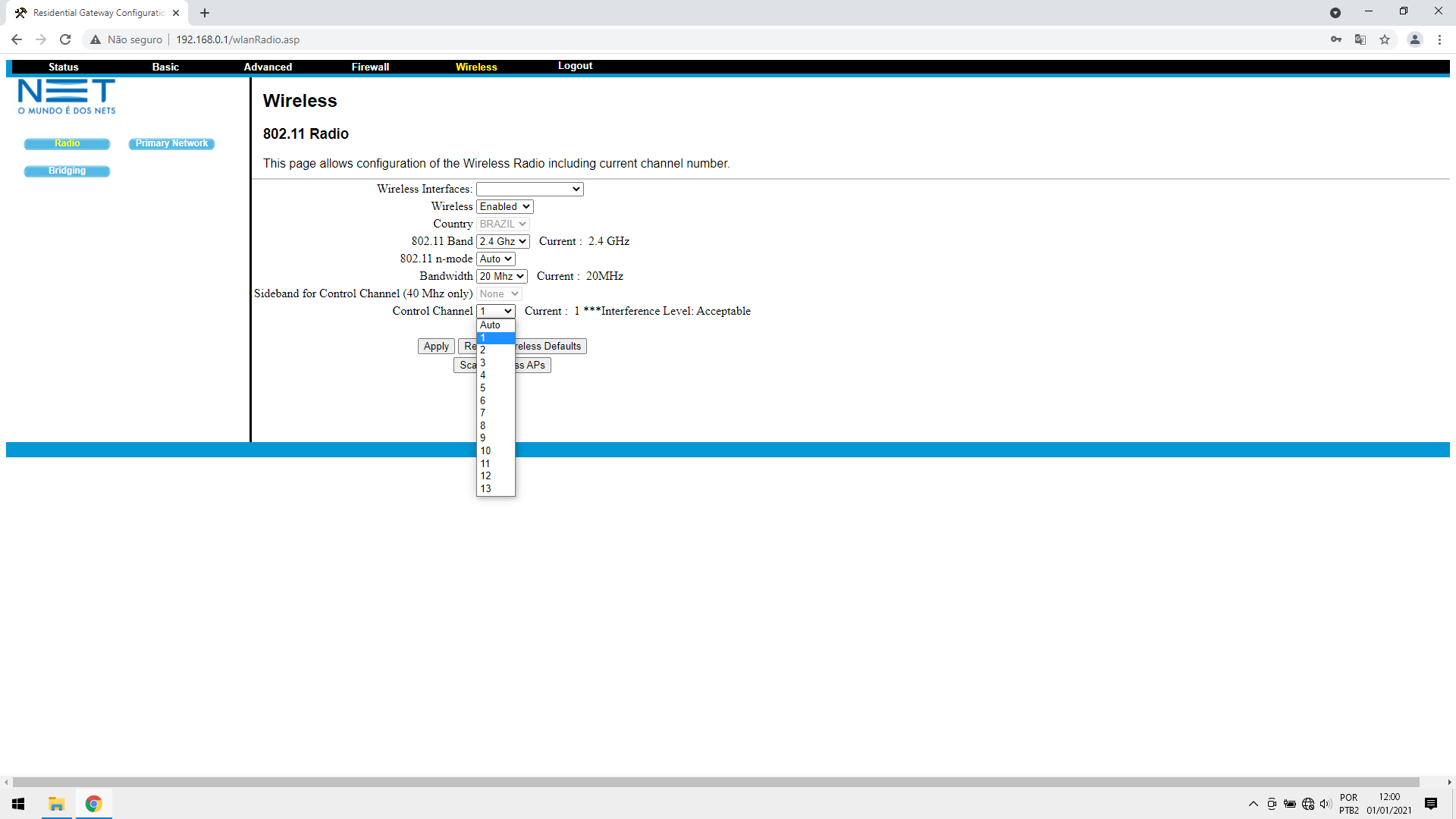1456x819 pixels.
Task: Select Auto channel option
Action: click(x=496, y=325)
